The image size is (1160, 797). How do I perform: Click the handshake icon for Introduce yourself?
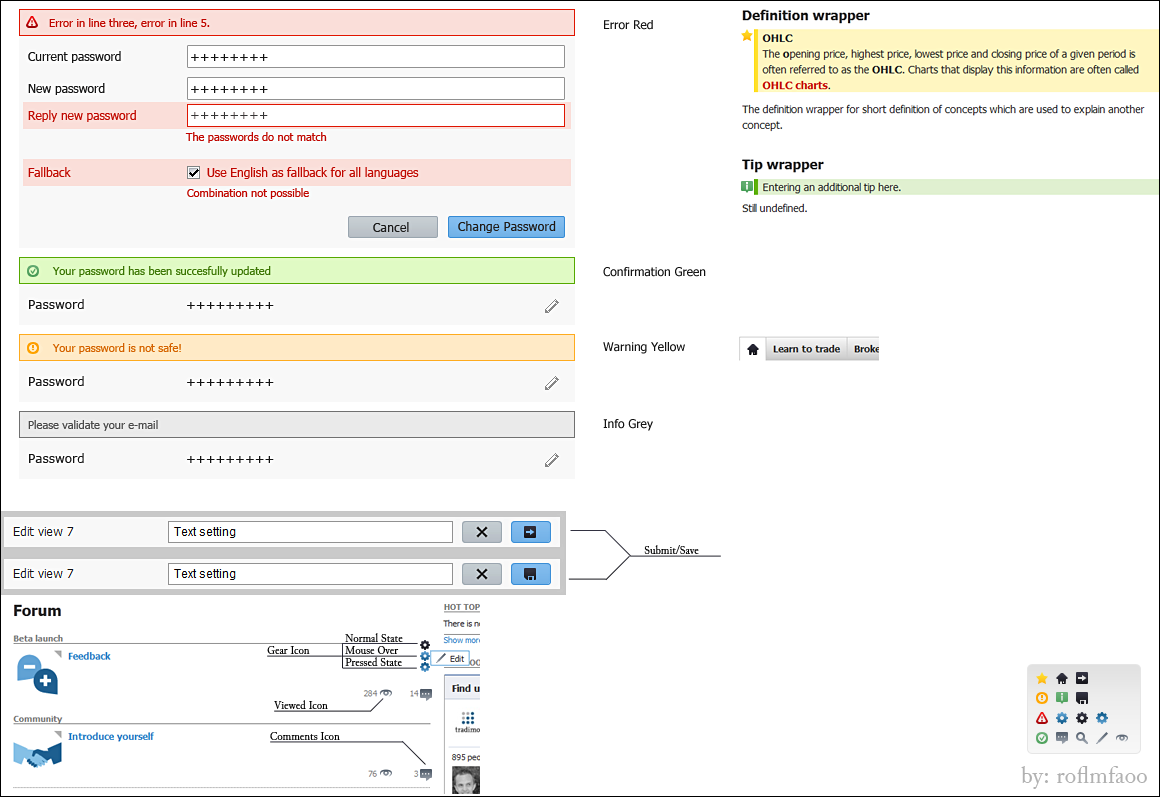(37, 755)
